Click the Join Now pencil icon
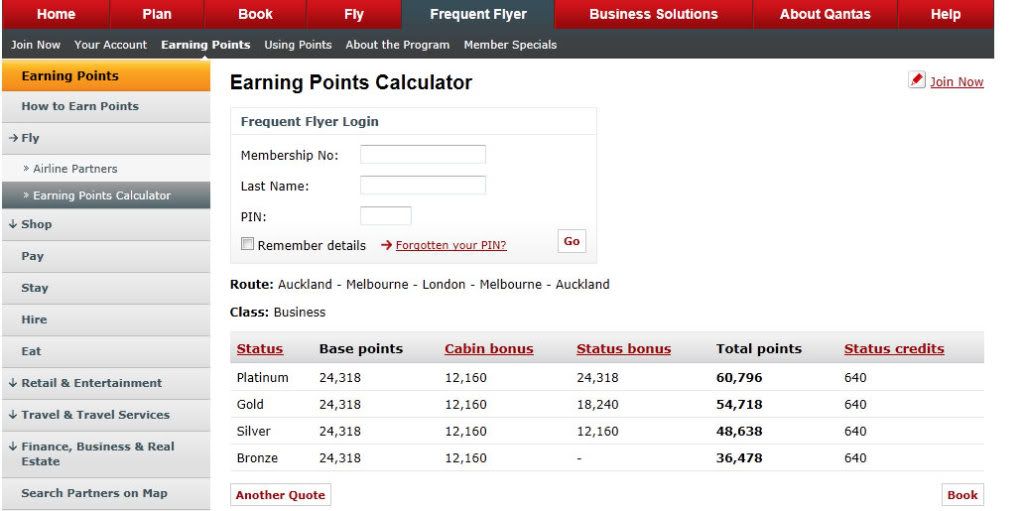The width and height of the screenshot is (1024, 511). tap(917, 80)
